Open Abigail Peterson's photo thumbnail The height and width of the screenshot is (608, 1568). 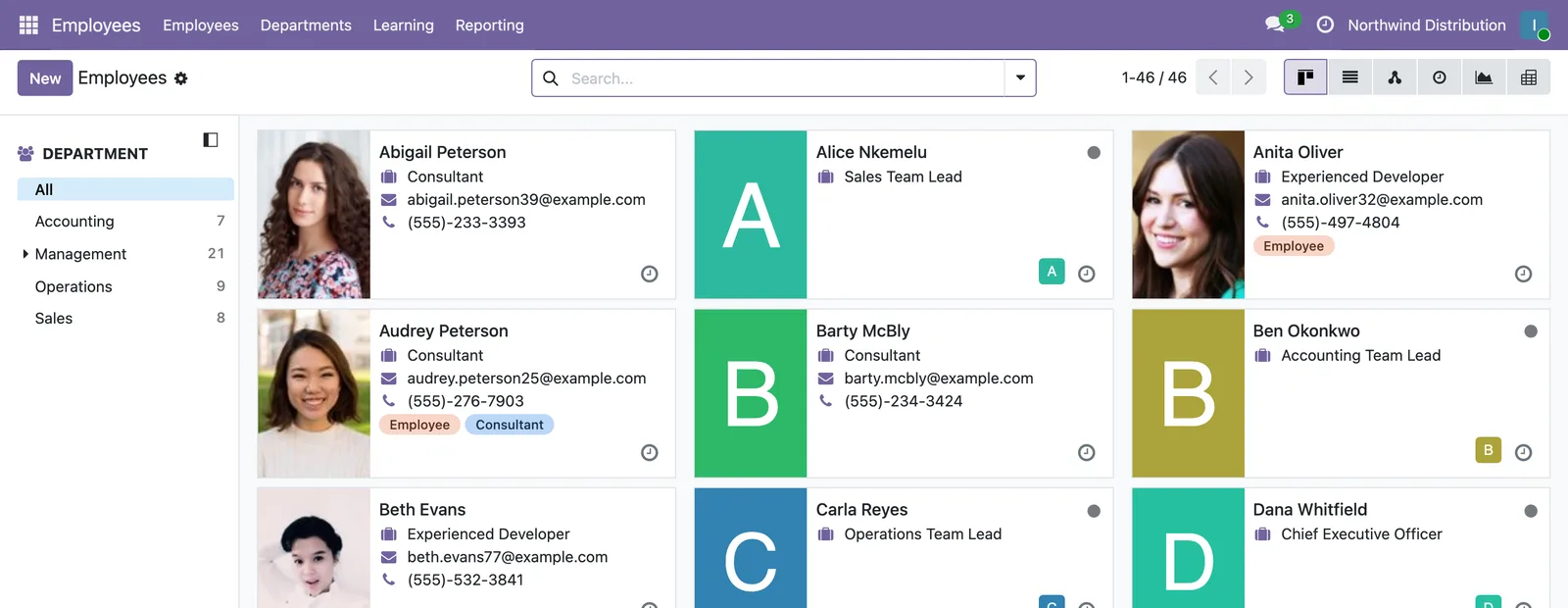pos(314,215)
